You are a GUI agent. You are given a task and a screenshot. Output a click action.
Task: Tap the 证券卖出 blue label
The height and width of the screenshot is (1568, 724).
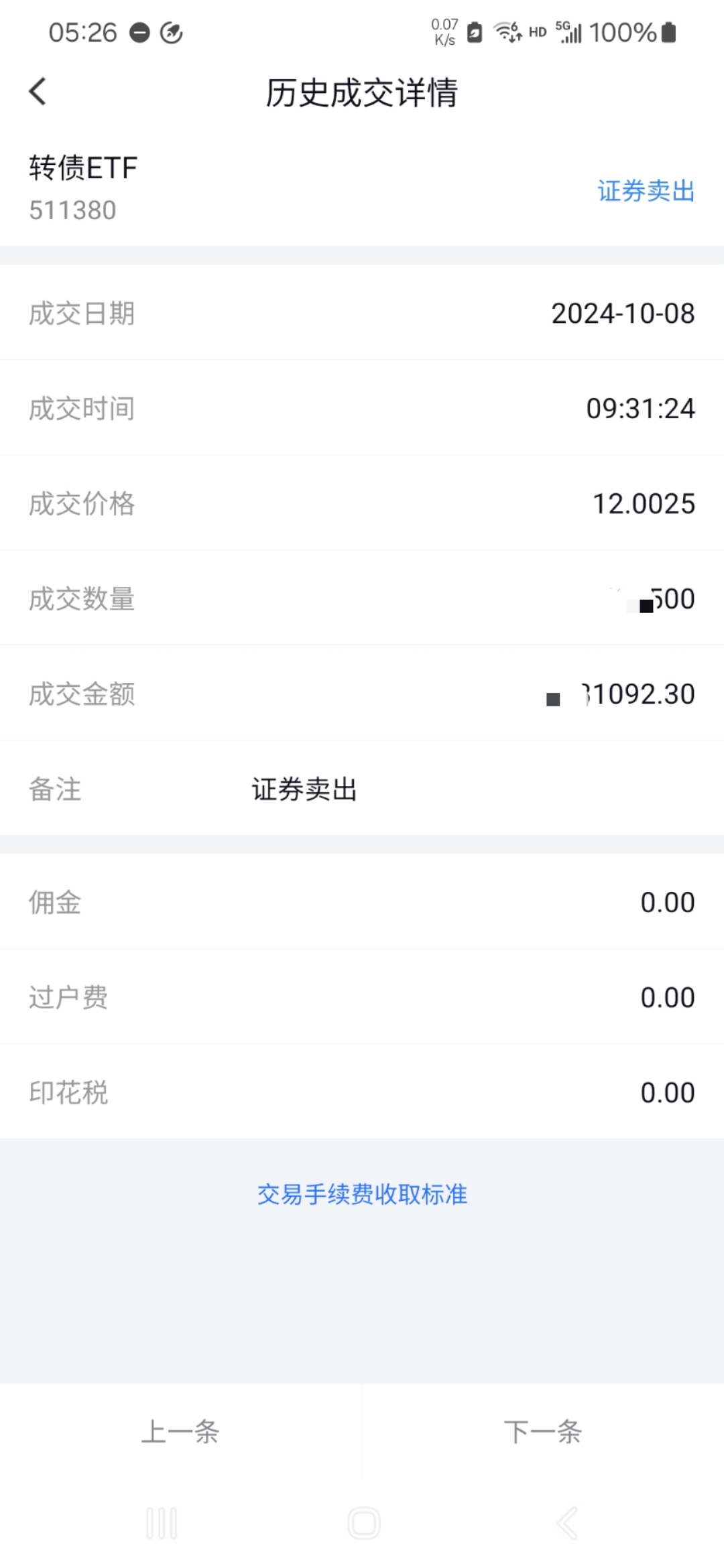(646, 191)
